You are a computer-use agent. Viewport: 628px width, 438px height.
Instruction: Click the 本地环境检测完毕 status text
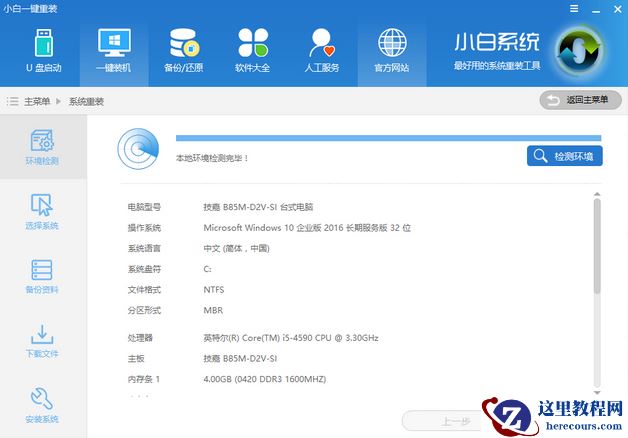point(212,158)
